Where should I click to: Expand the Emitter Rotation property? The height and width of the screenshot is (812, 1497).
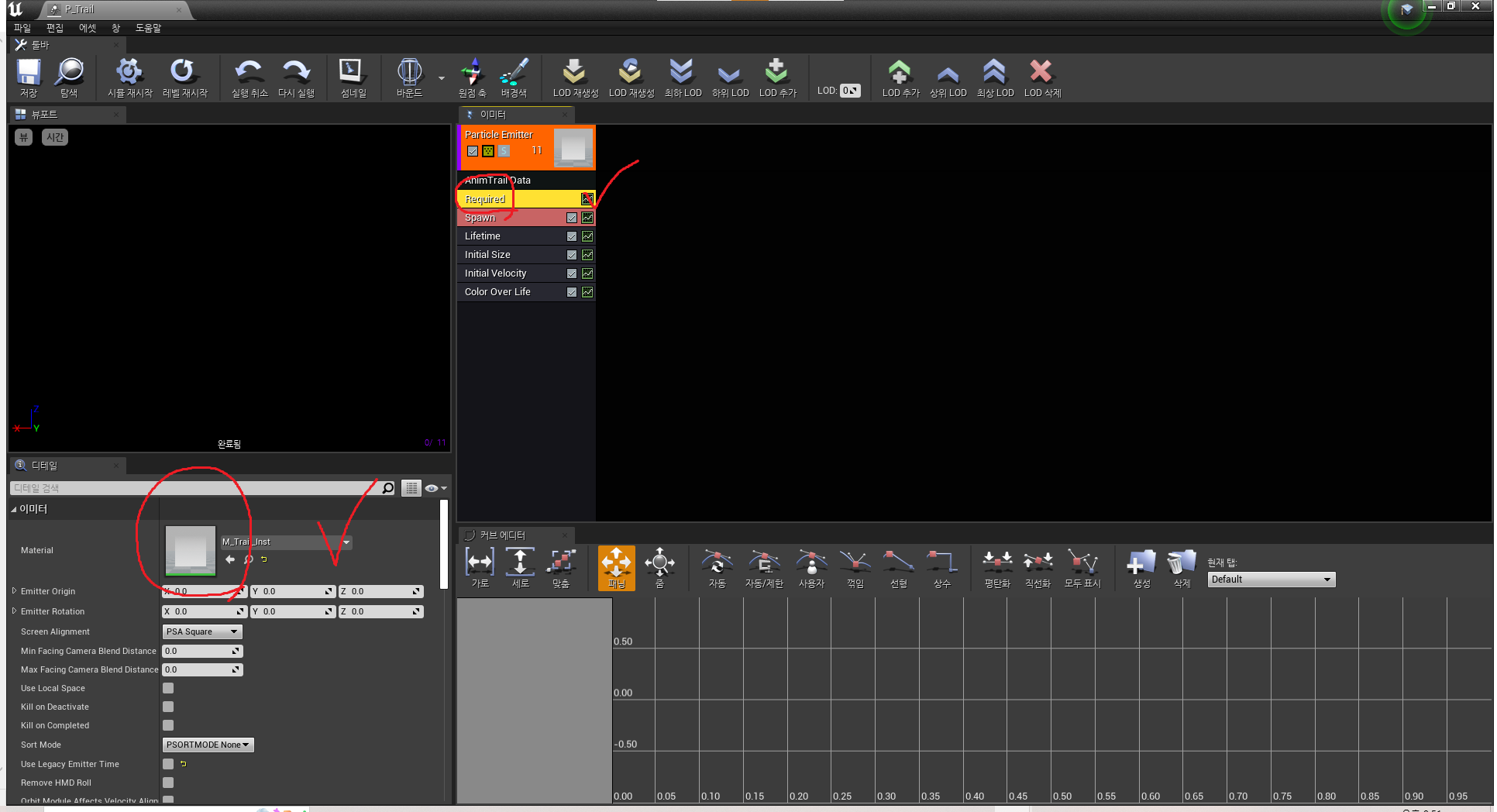tap(14, 611)
